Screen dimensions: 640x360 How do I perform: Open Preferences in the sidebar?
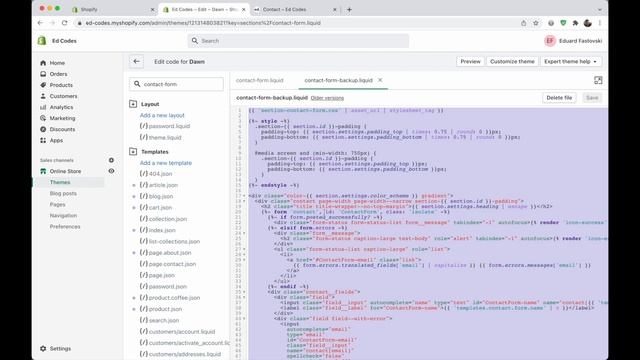pos(65,227)
